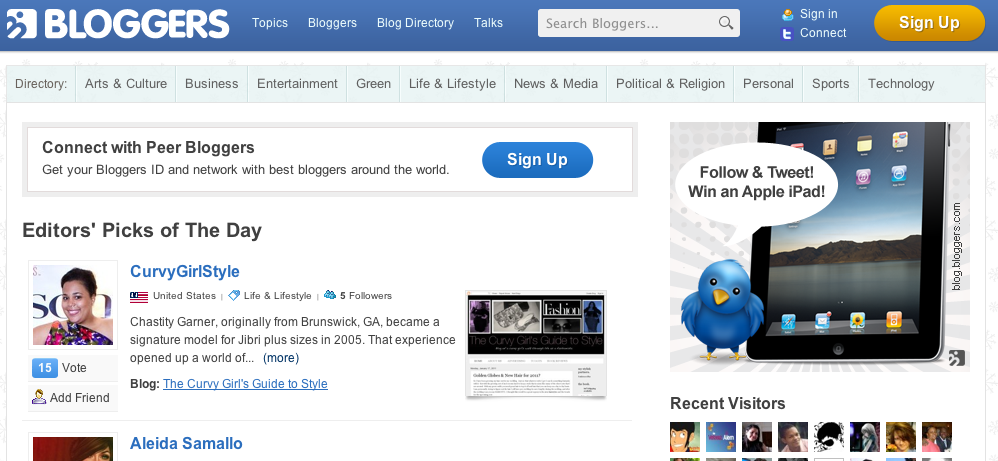
Task: Select the Green directory tab
Action: click(x=374, y=84)
